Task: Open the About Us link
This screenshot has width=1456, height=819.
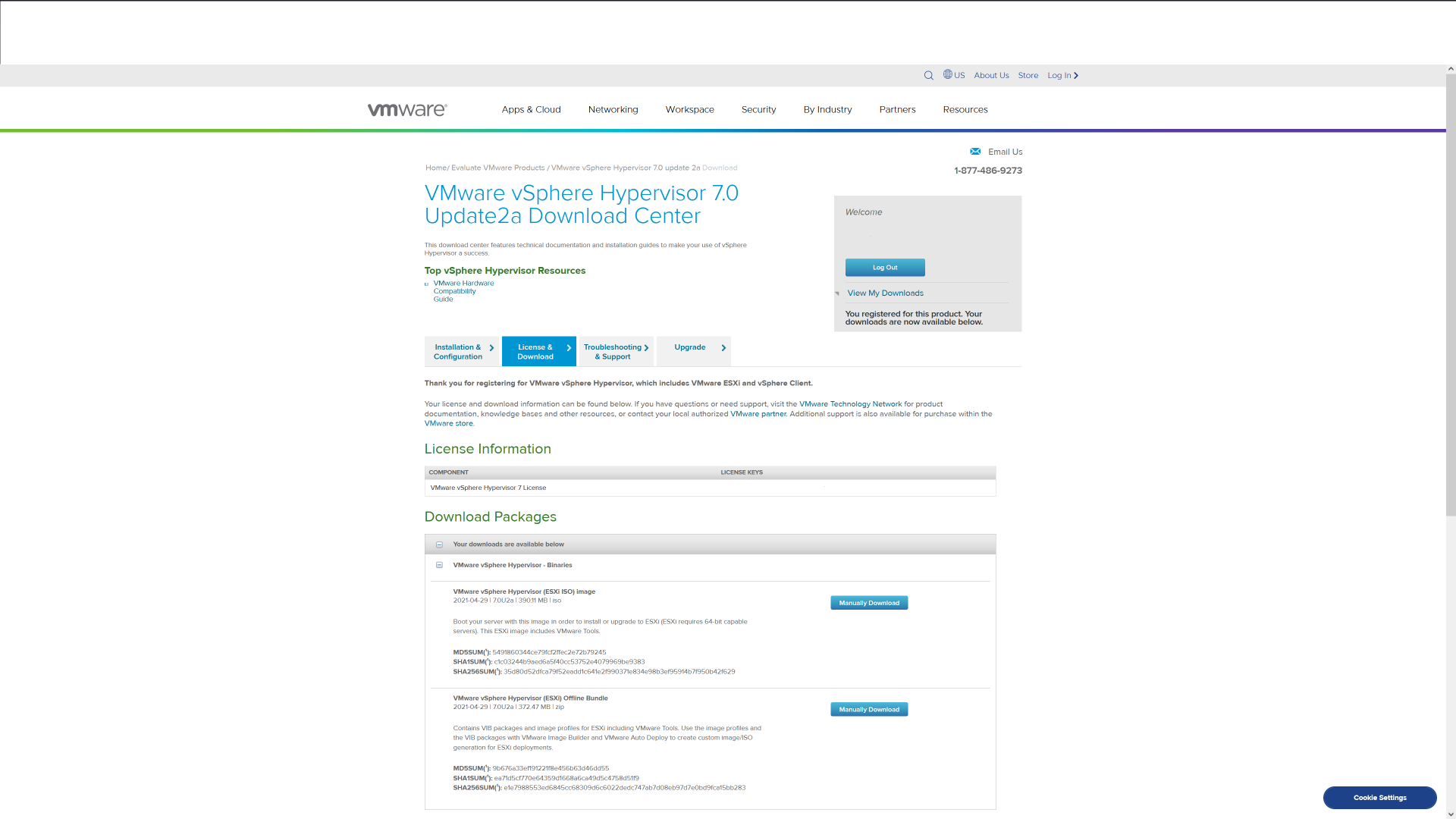Action: coord(991,75)
